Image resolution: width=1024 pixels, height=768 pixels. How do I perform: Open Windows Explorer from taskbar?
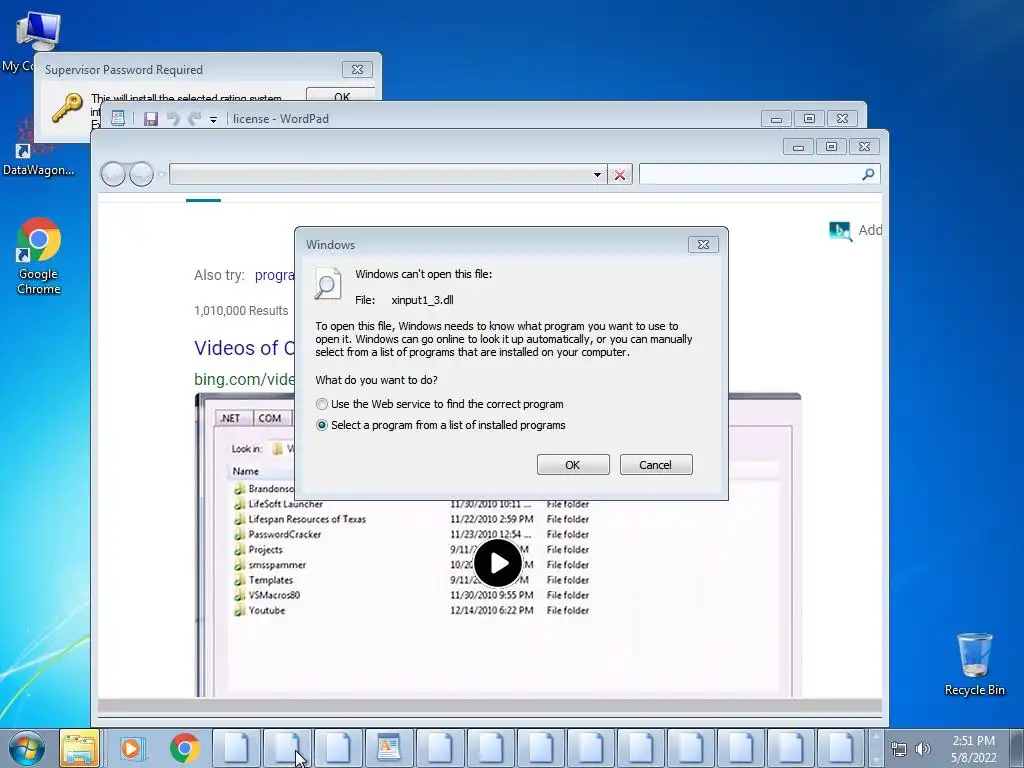point(79,748)
